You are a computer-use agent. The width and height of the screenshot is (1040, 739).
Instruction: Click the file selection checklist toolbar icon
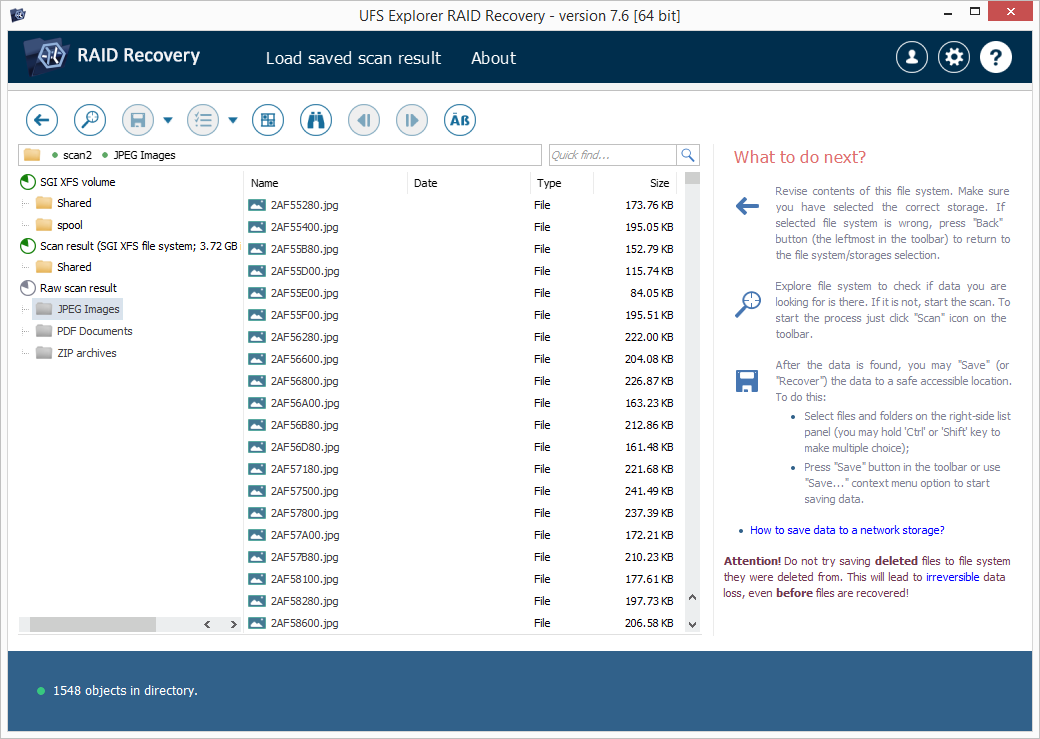[203, 120]
